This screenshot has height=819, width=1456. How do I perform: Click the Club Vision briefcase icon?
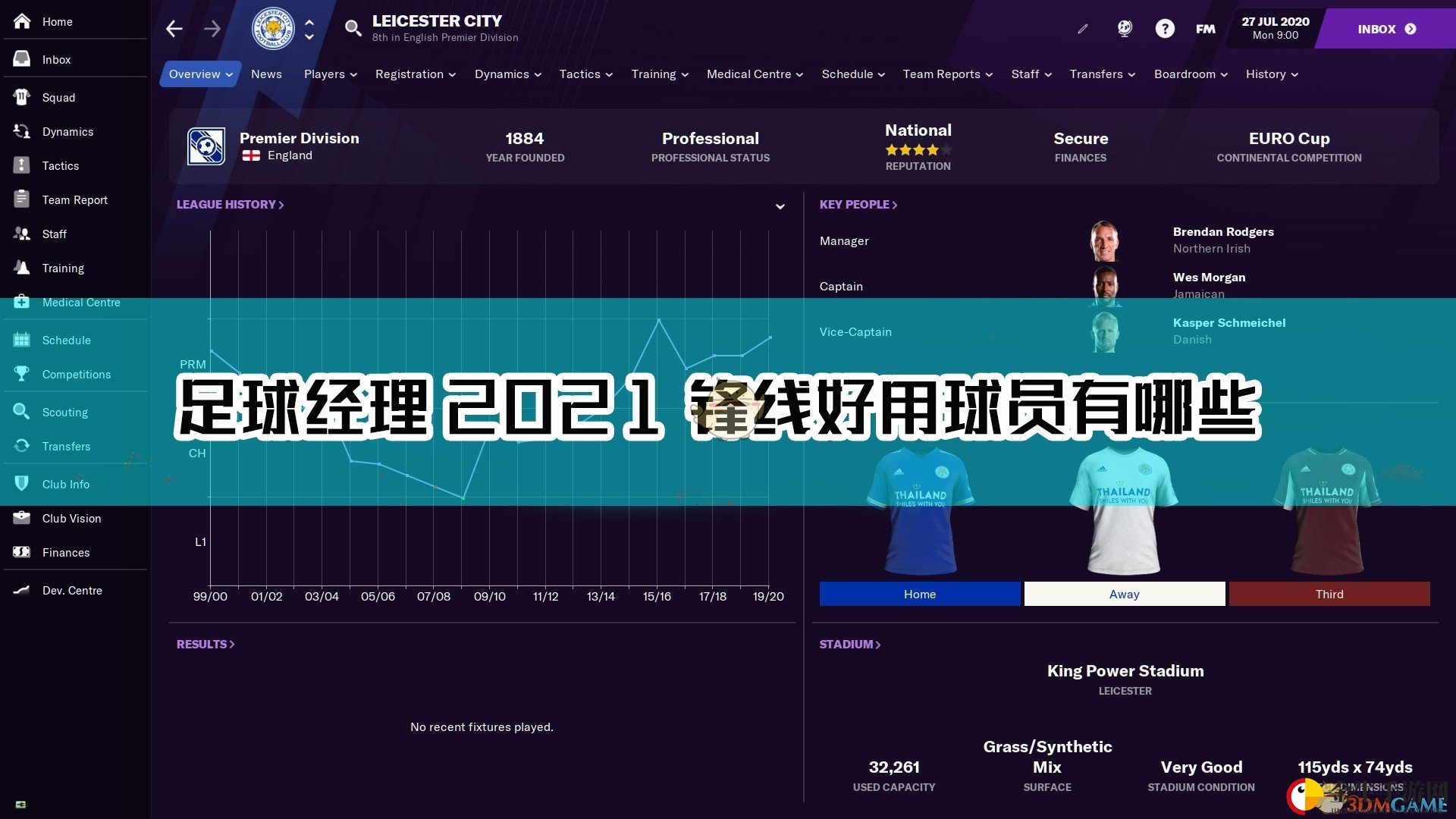(x=22, y=518)
